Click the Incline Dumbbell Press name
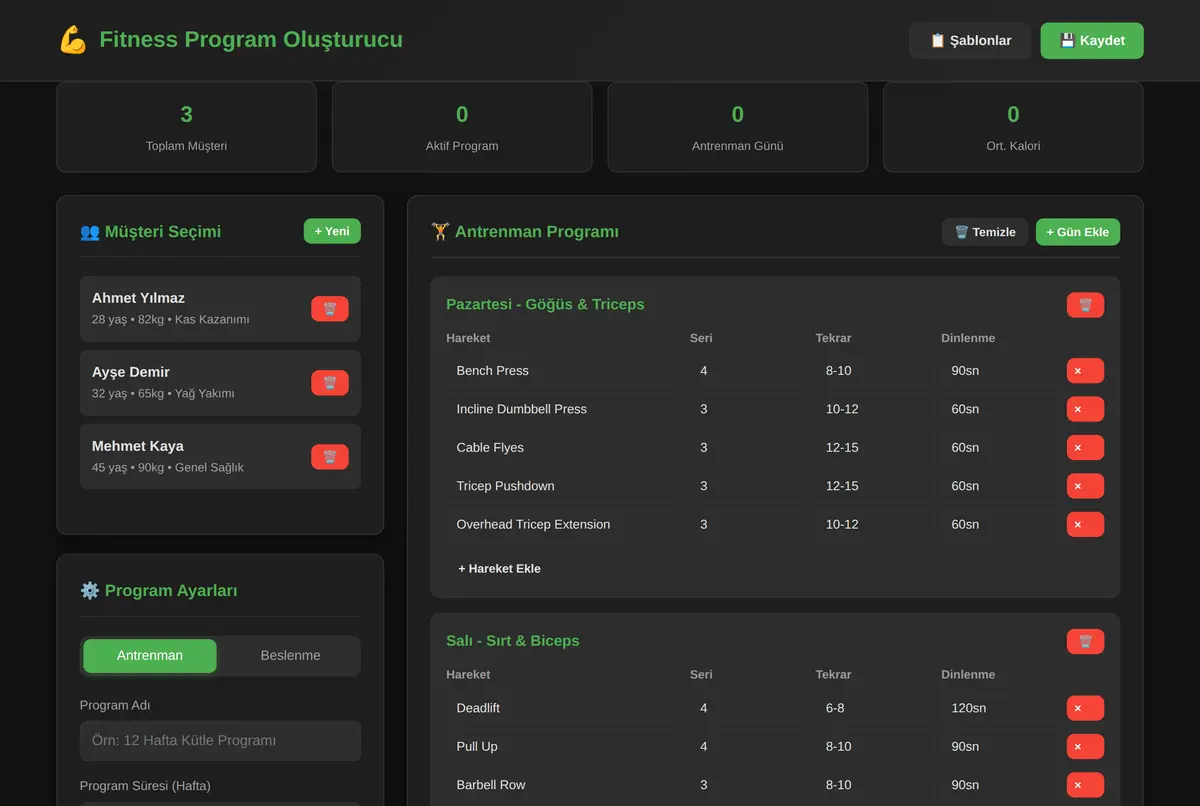The image size is (1200, 806). click(522, 409)
